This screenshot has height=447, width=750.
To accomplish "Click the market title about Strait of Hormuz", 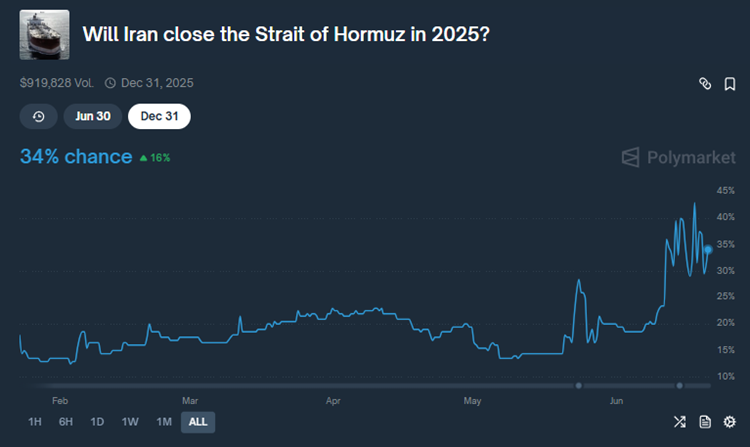I will 286,34.
